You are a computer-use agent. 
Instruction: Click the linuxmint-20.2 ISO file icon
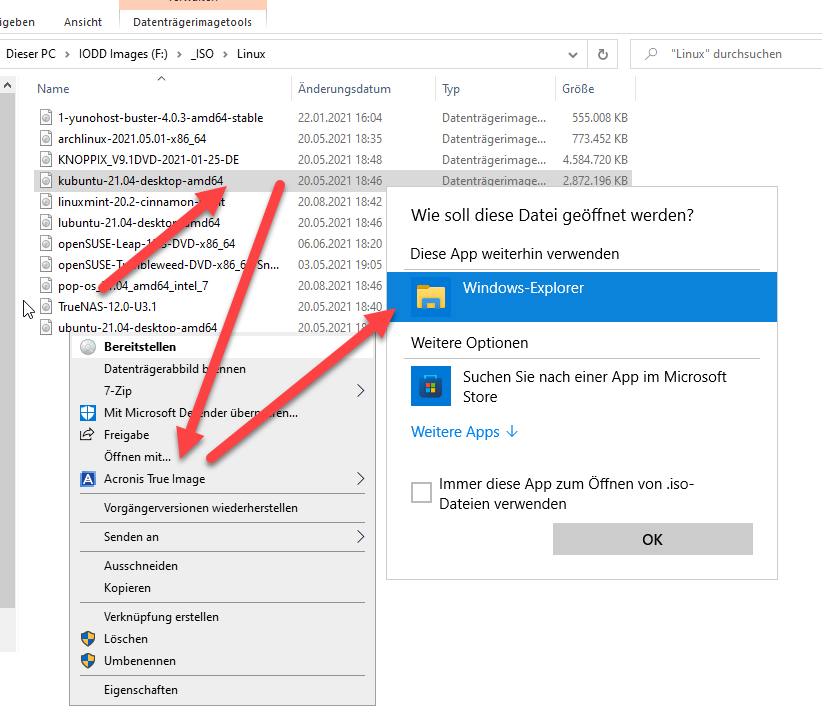click(46, 202)
